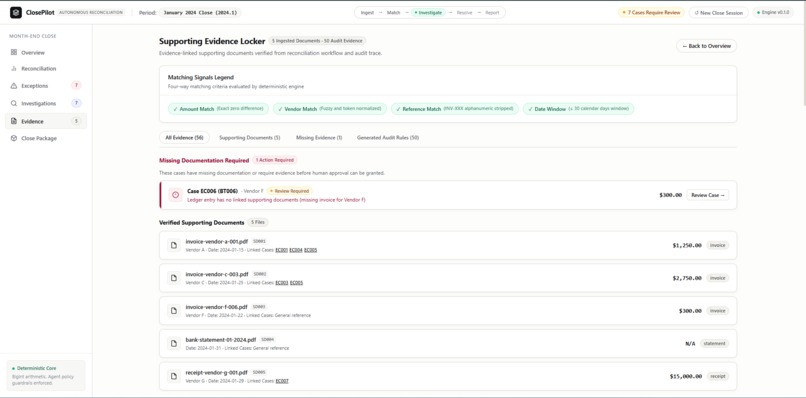Click the red alert icon for Case EC006
The height and width of the screenshot is (398, 806).
coord(175,195)
